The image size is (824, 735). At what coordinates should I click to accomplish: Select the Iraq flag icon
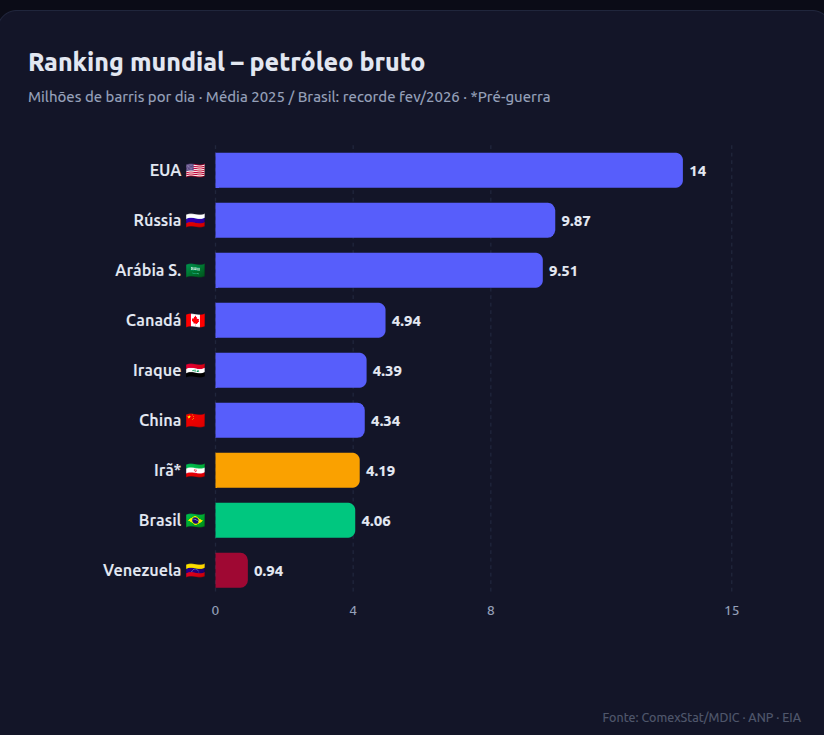pos(195,370)
